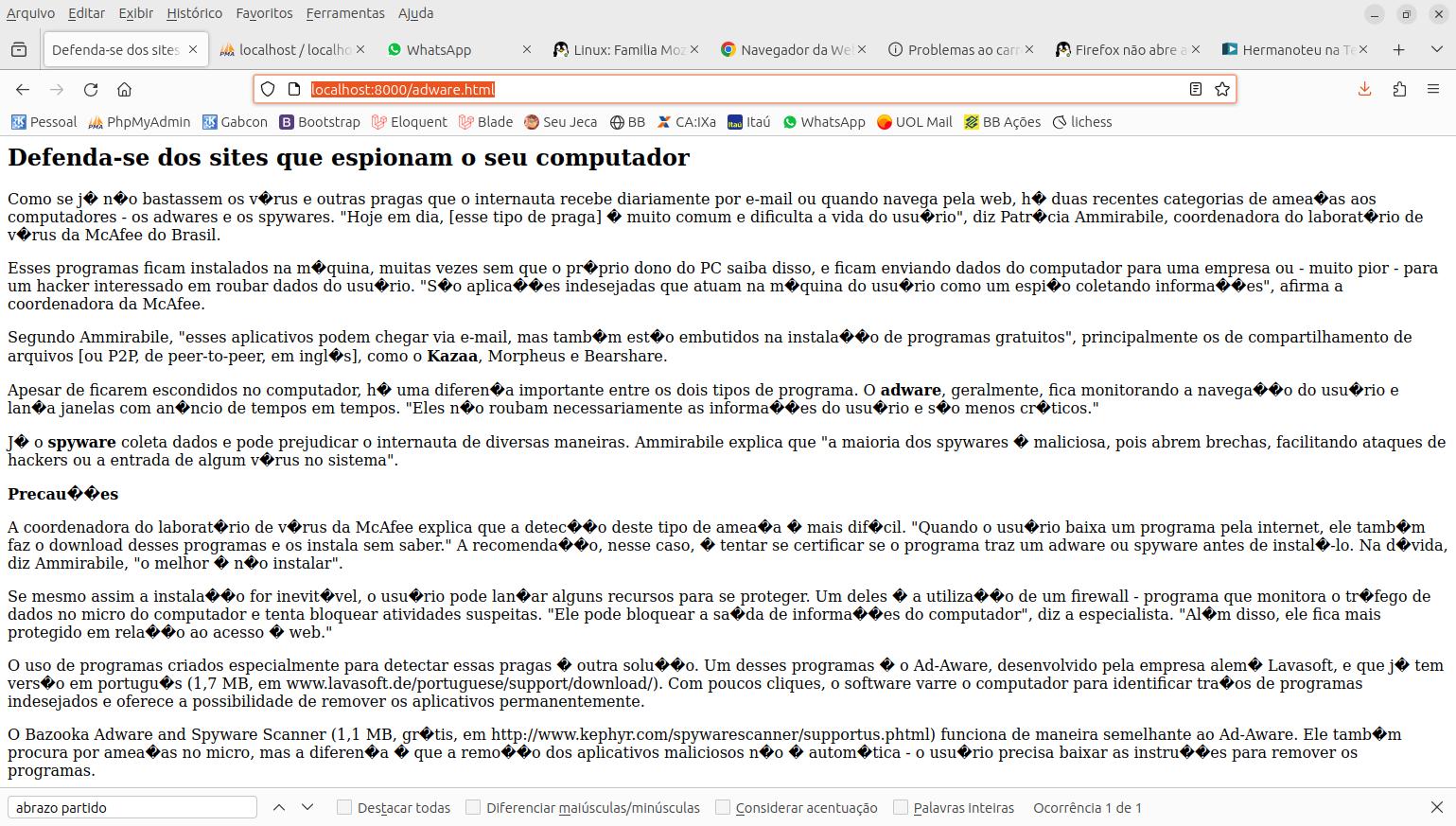This screenshot has width=1456, height=826.
Task: Open the Editar menu
Action: 86,13
